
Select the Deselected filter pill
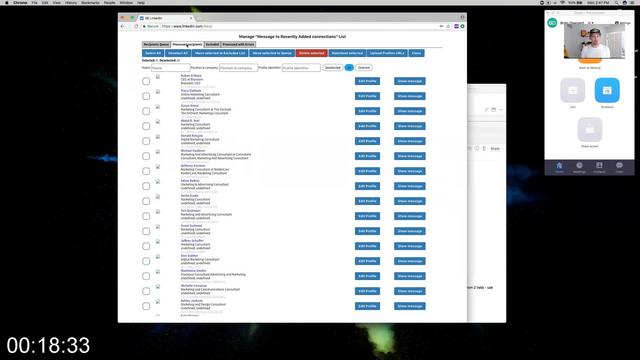[332, 68]
